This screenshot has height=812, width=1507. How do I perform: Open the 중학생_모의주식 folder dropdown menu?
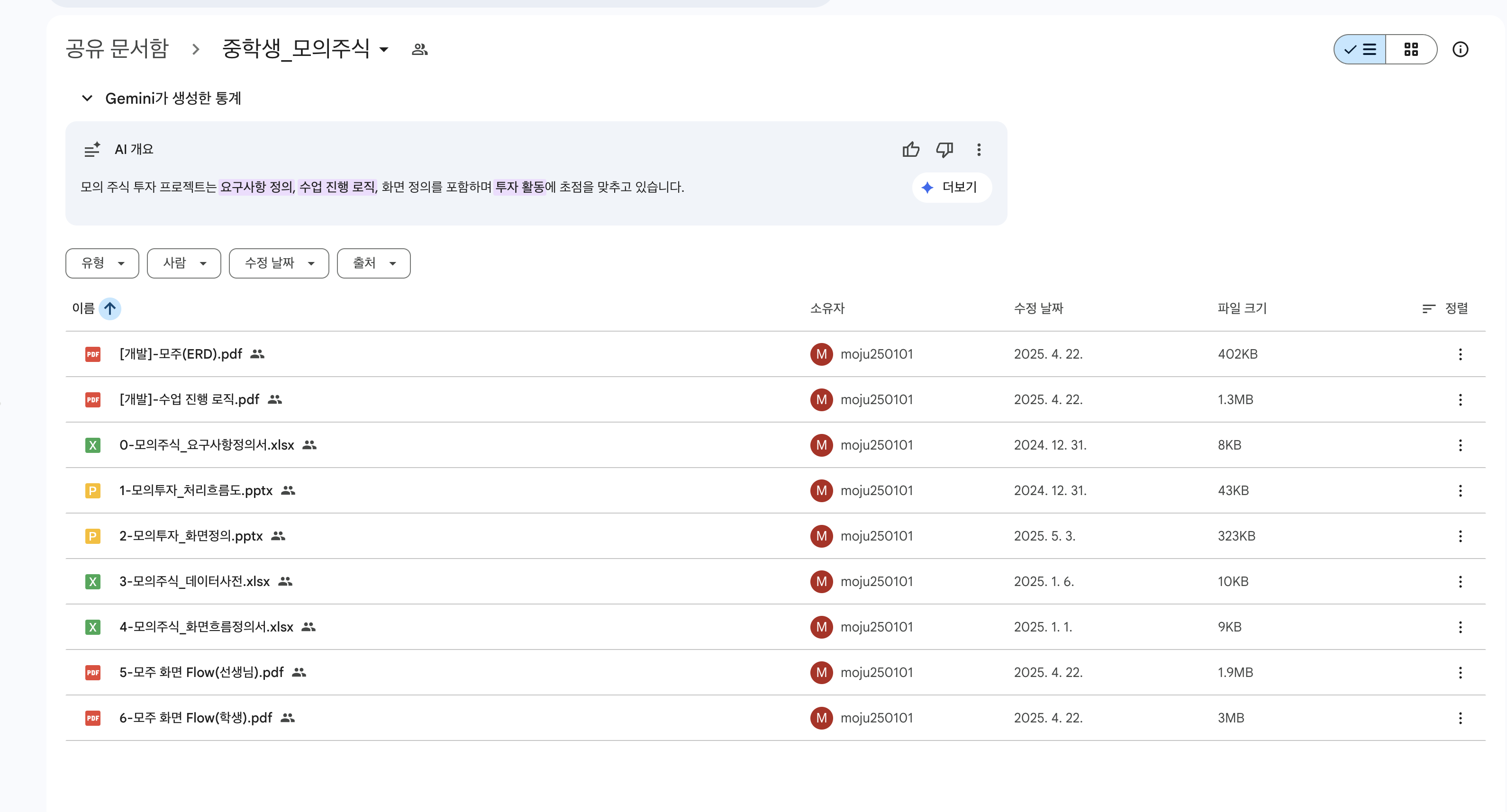point(384,50)
